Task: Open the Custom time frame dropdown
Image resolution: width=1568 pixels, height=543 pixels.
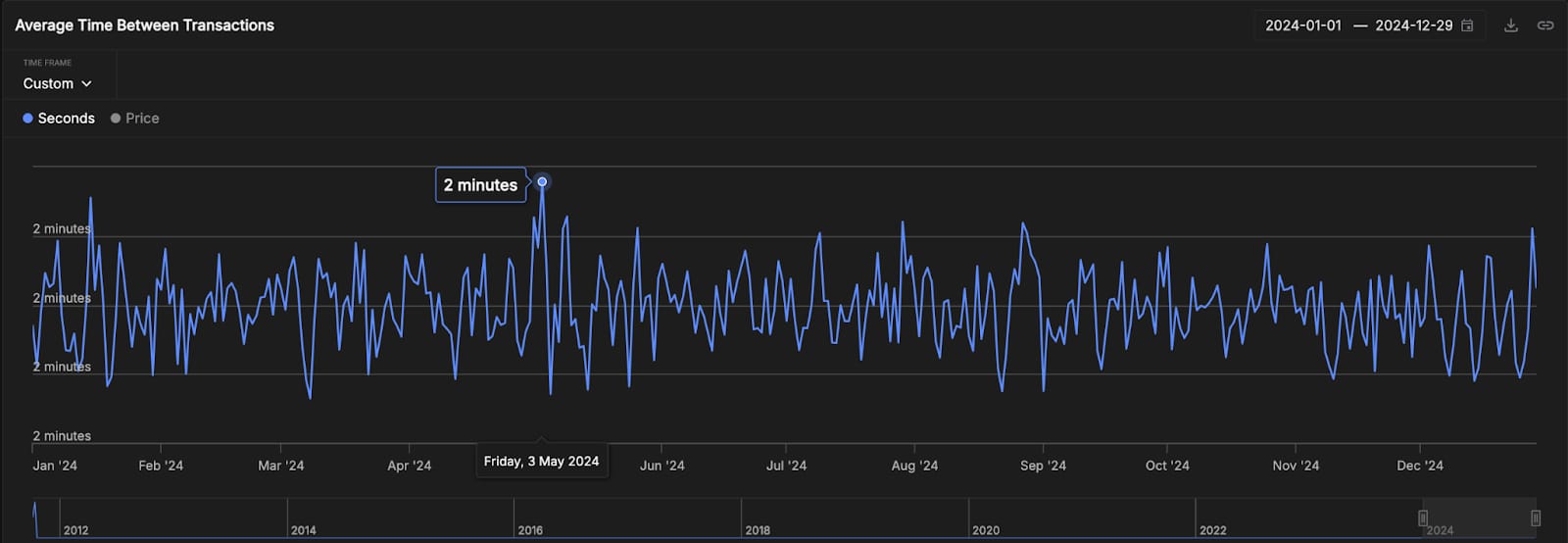Action: point(57,84)
